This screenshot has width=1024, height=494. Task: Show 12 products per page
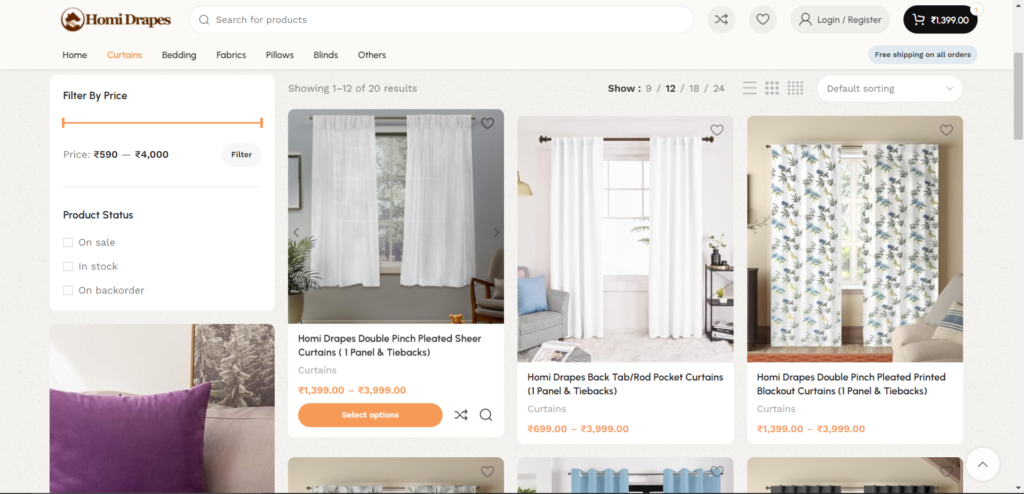click(x=670, y=88)
